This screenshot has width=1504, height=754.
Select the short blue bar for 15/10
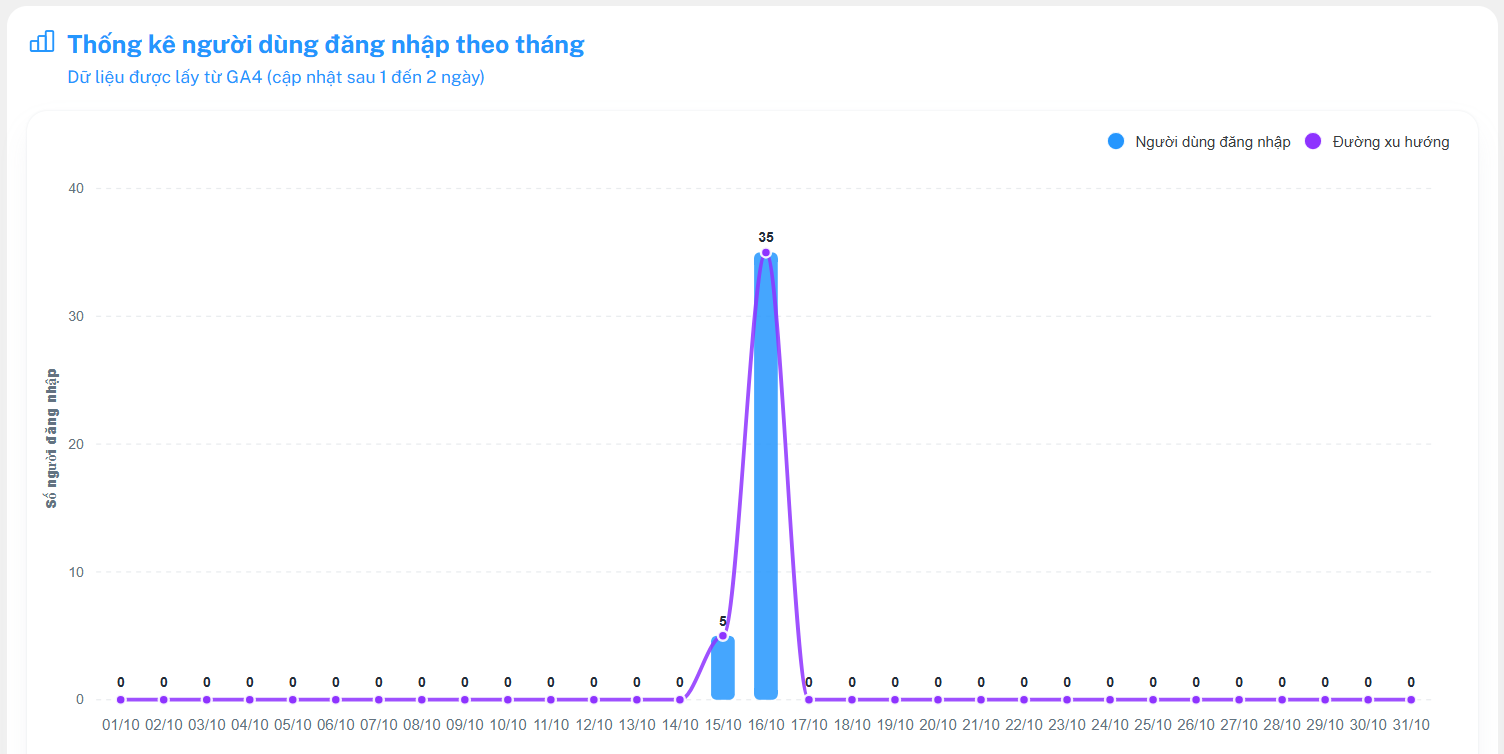pos(723,670)
